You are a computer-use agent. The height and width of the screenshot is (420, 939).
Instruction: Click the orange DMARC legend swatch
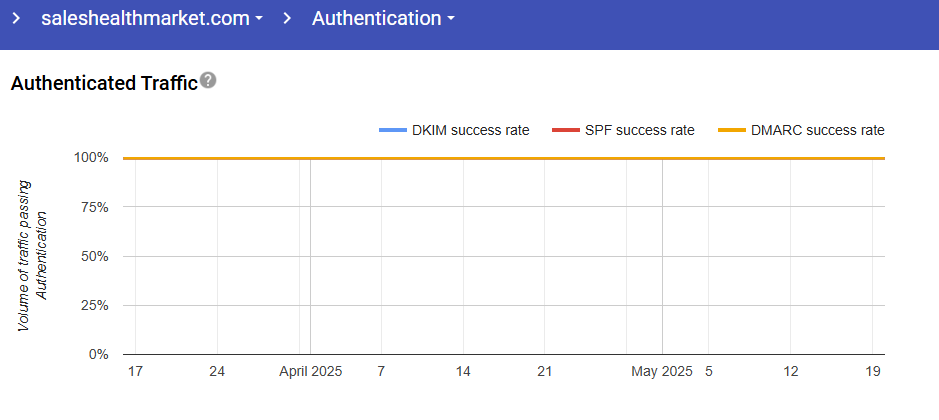tap(732, 130)
